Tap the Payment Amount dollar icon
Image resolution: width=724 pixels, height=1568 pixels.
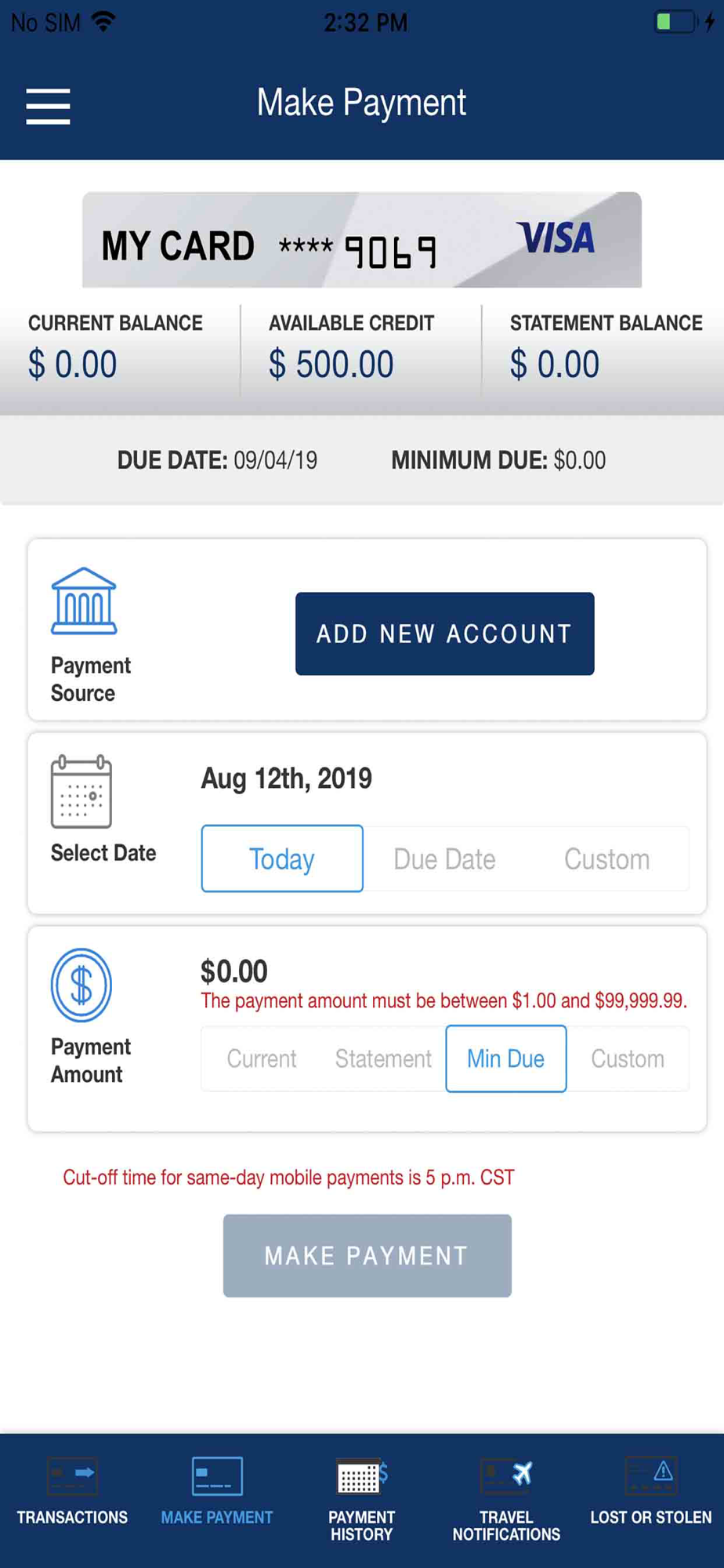[81, 985]
